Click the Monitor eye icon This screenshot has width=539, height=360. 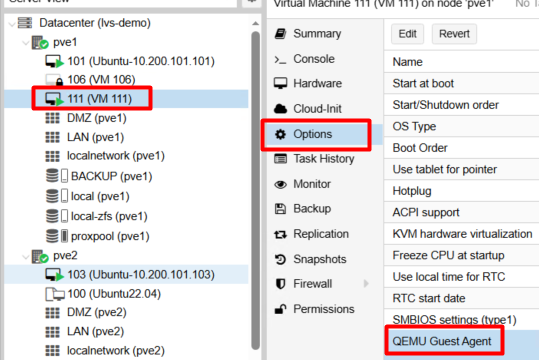(x=280, y=184)
